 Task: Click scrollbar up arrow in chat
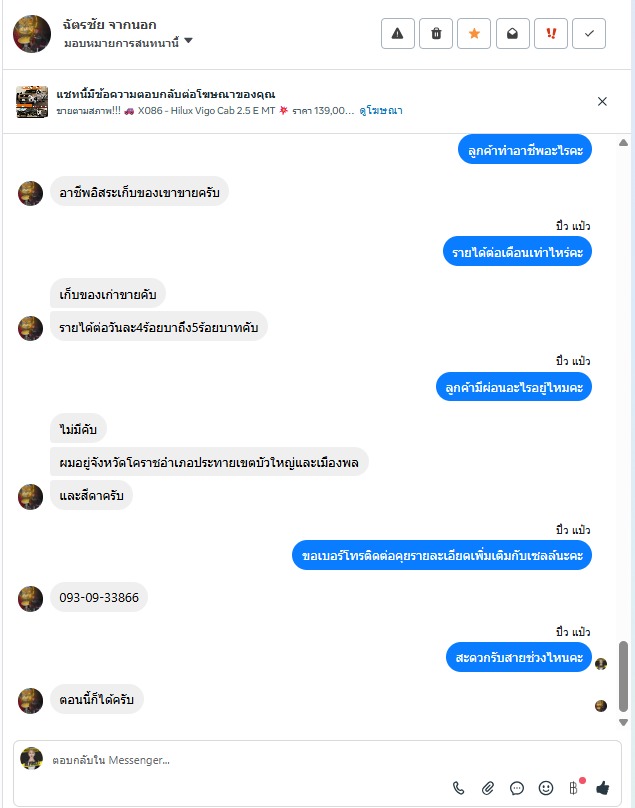coord(623,142)
